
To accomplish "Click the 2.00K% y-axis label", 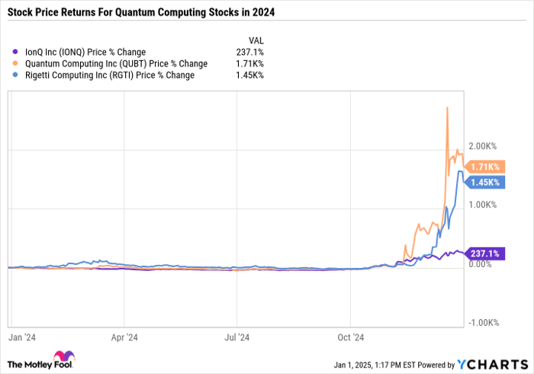I will 483,146.
